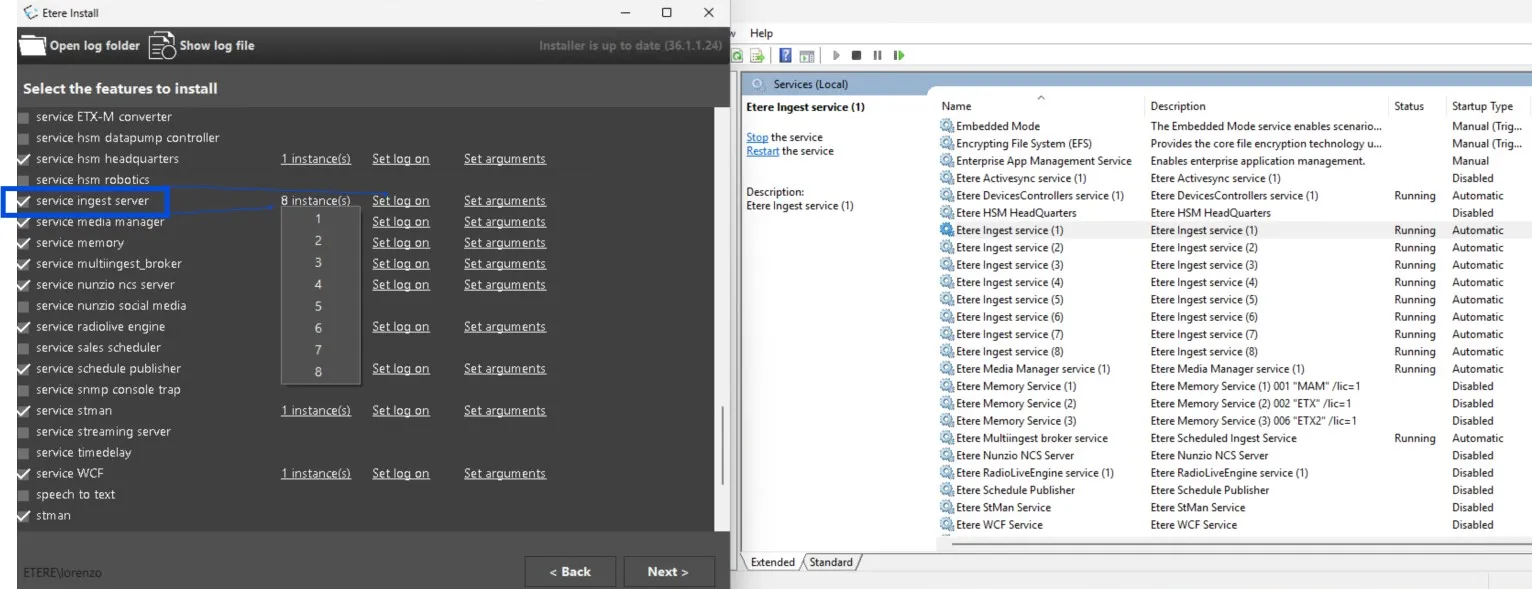Open instance count for service hsm headquarters
This screenshot has width=1532, height=589.
(x=315, y=159)
